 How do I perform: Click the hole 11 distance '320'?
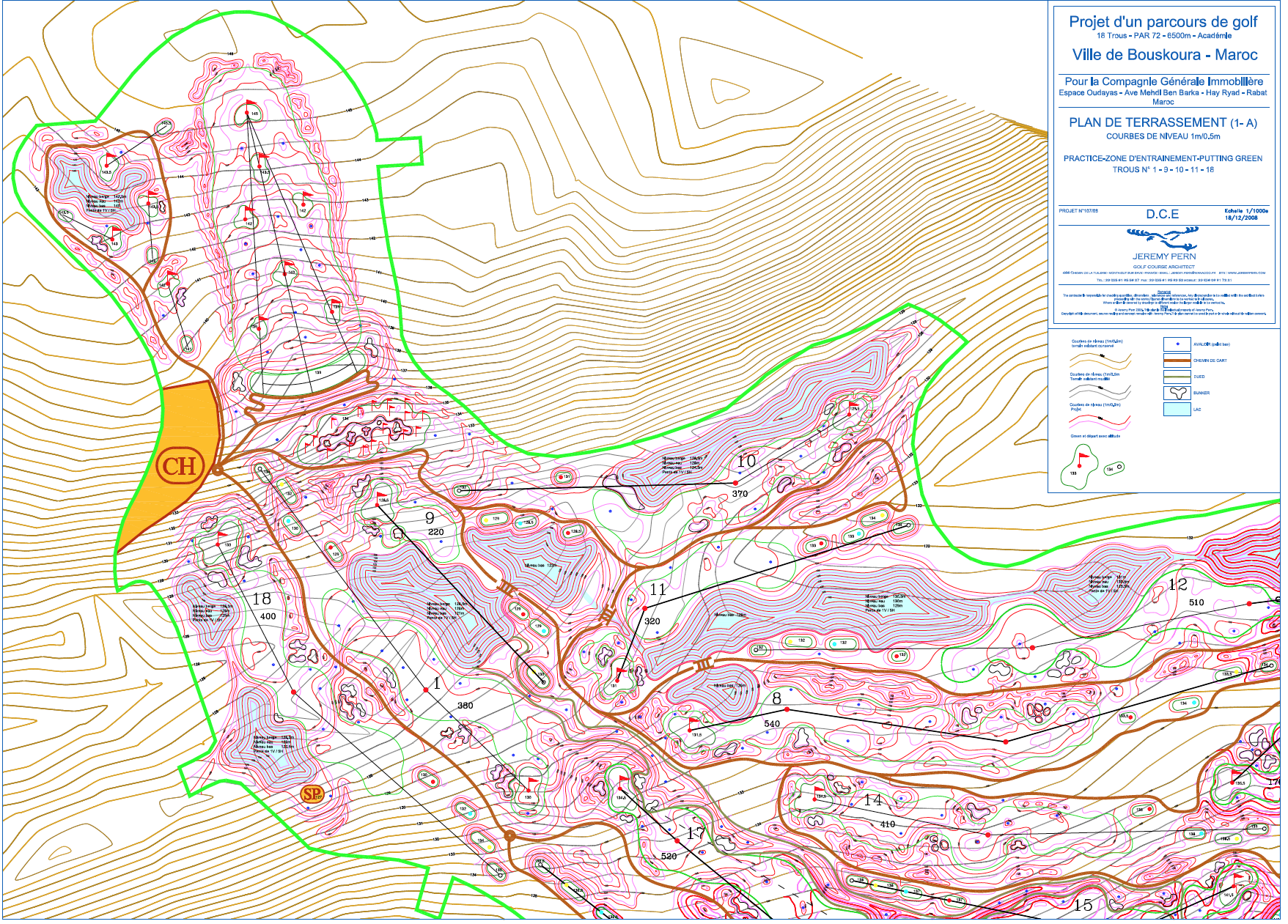(652, 621)
